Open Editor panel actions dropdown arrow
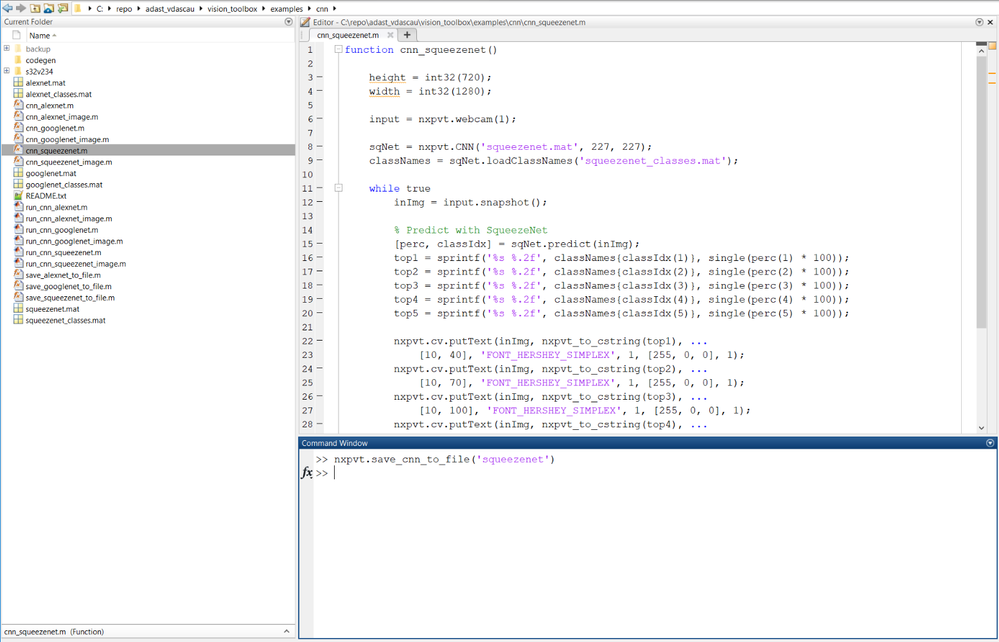999x642 pixels. coord(980,22)
